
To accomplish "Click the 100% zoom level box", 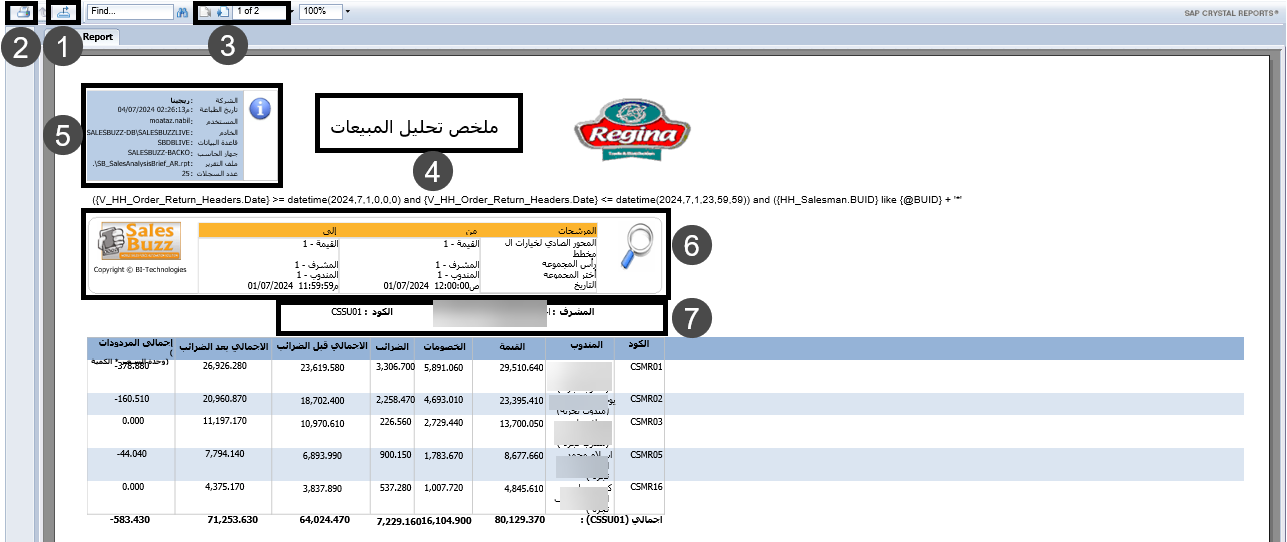I will (318, 11).
